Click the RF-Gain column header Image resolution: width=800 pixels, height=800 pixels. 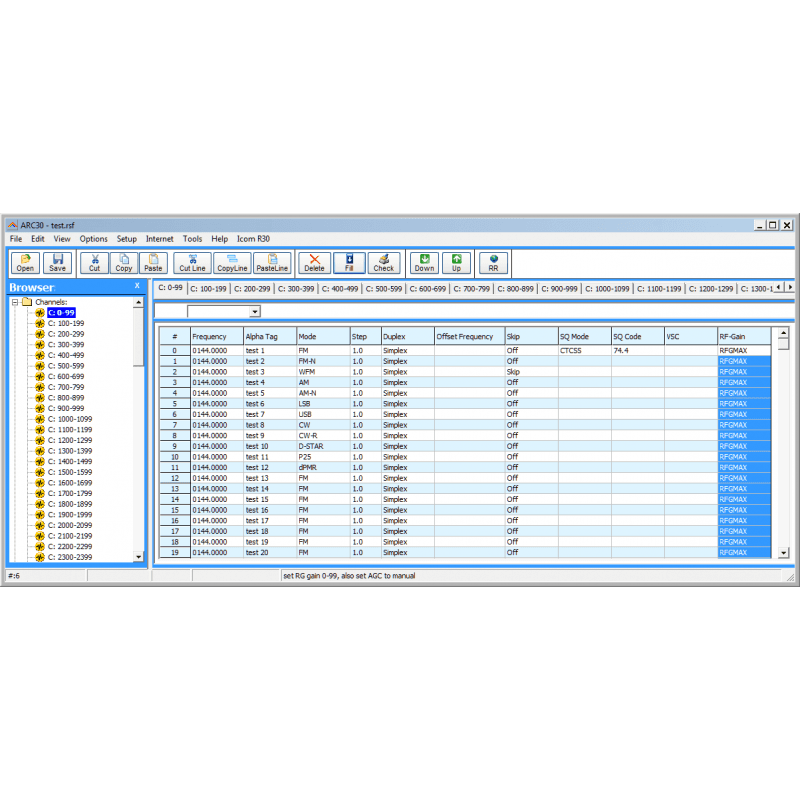744,337
